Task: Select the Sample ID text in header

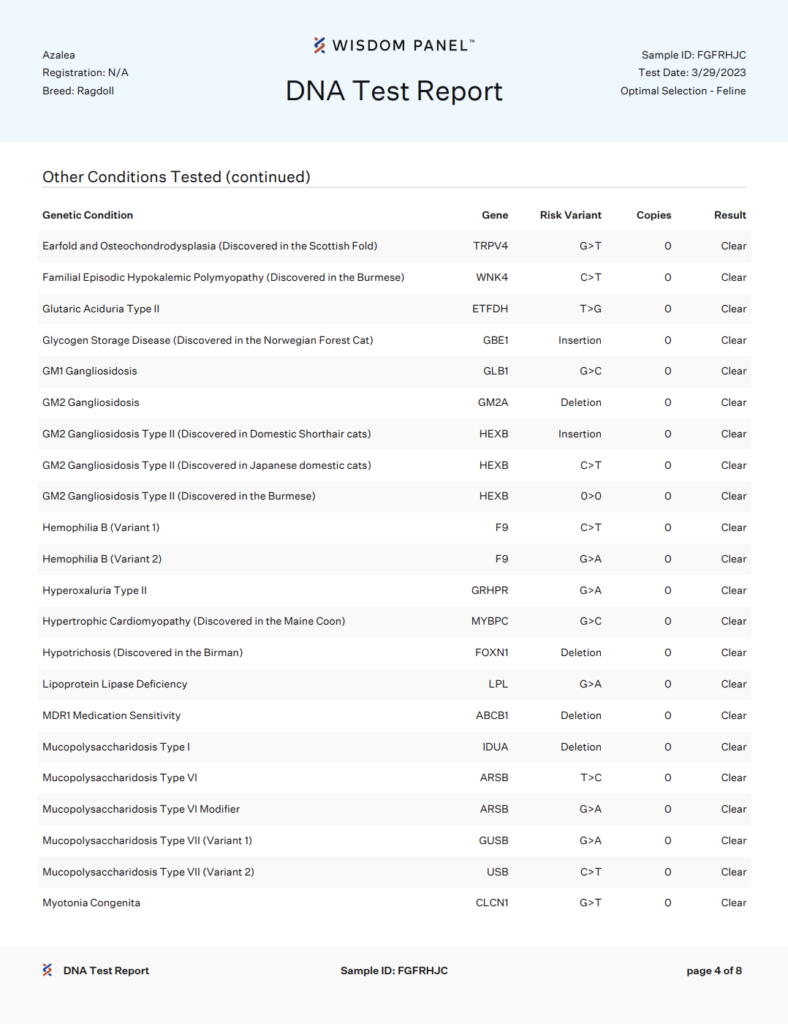Action: click(693, 55)
